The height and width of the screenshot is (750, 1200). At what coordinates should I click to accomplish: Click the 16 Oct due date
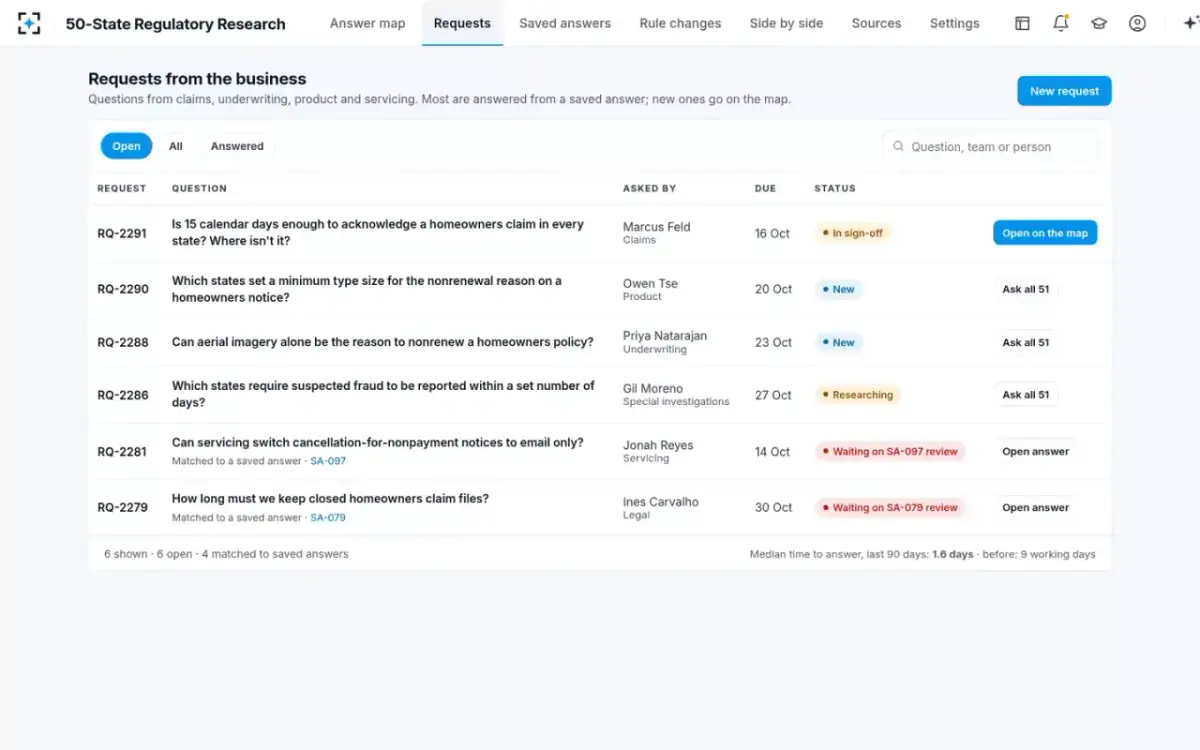tap(772, 233)
